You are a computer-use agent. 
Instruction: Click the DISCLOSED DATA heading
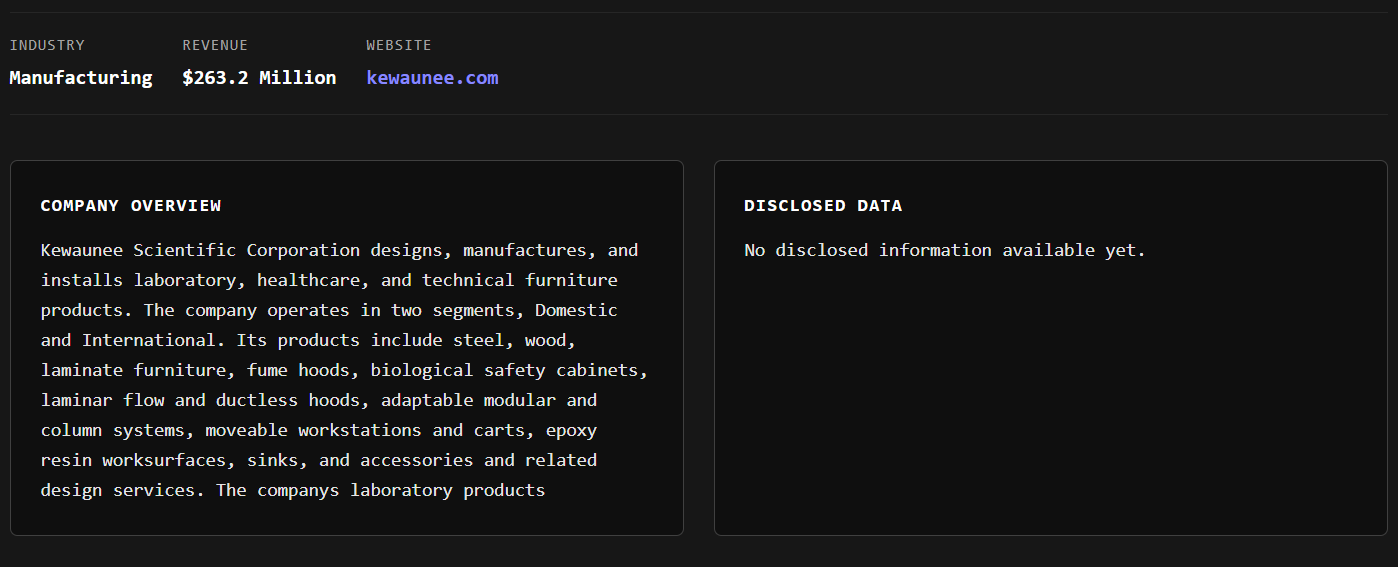823,206
